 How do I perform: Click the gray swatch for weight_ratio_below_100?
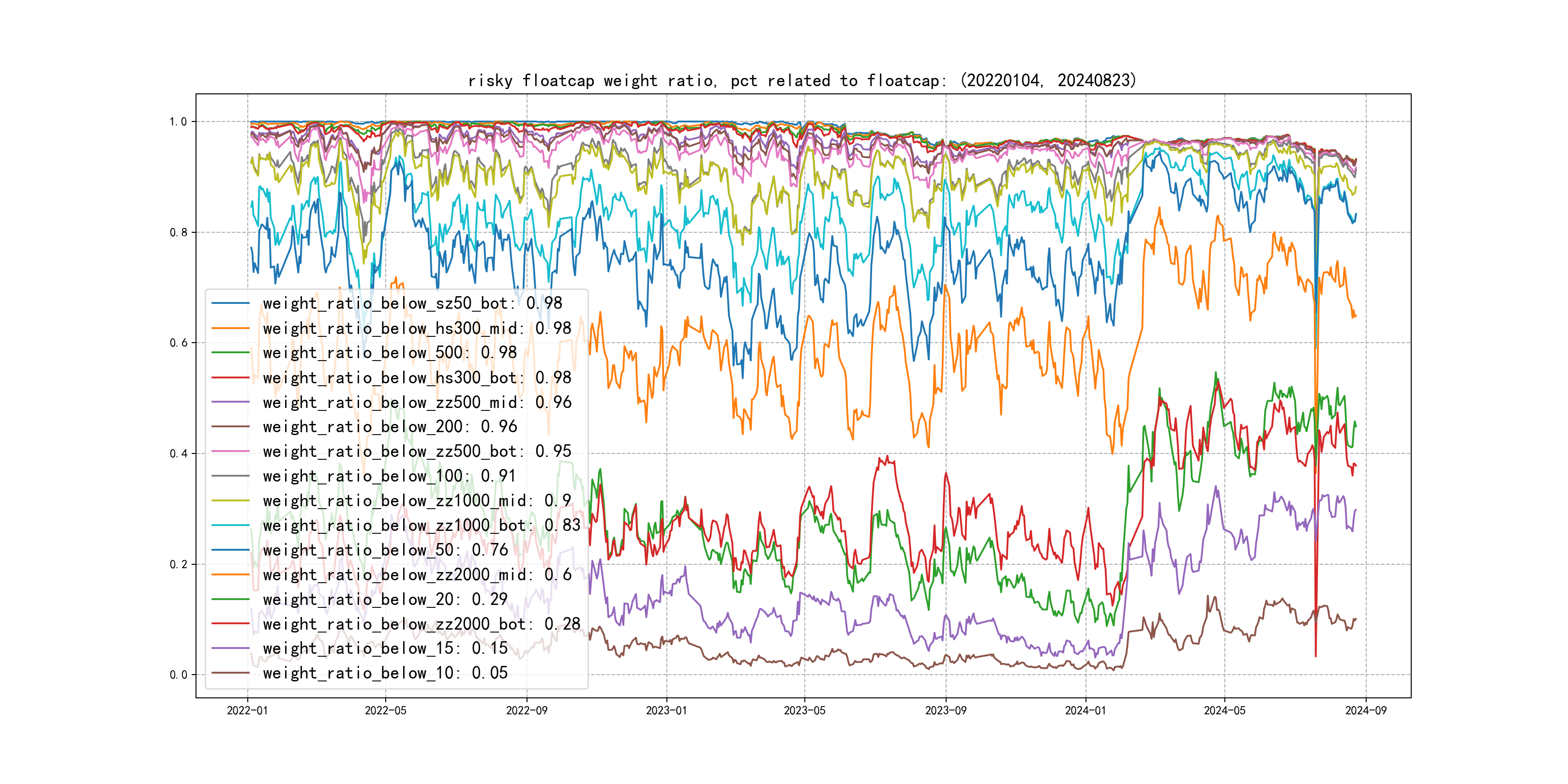[230, 476]
